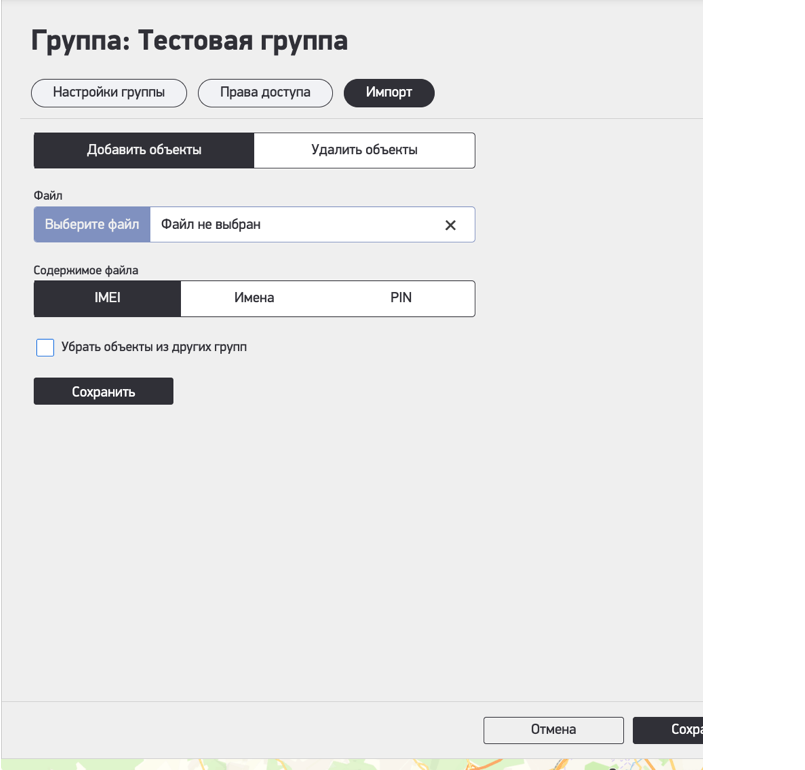Switch to the Права доступа tab

tap(265, 93)
